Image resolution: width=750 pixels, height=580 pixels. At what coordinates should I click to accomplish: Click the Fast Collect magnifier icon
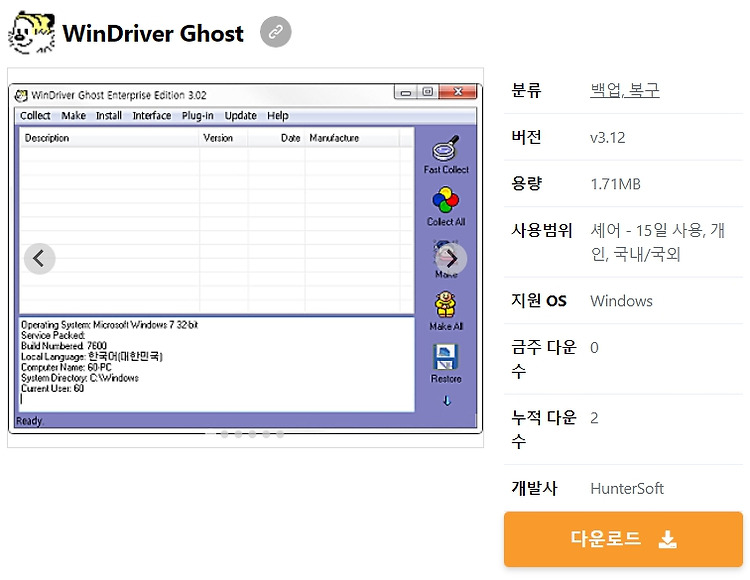[x=446, y=148]
